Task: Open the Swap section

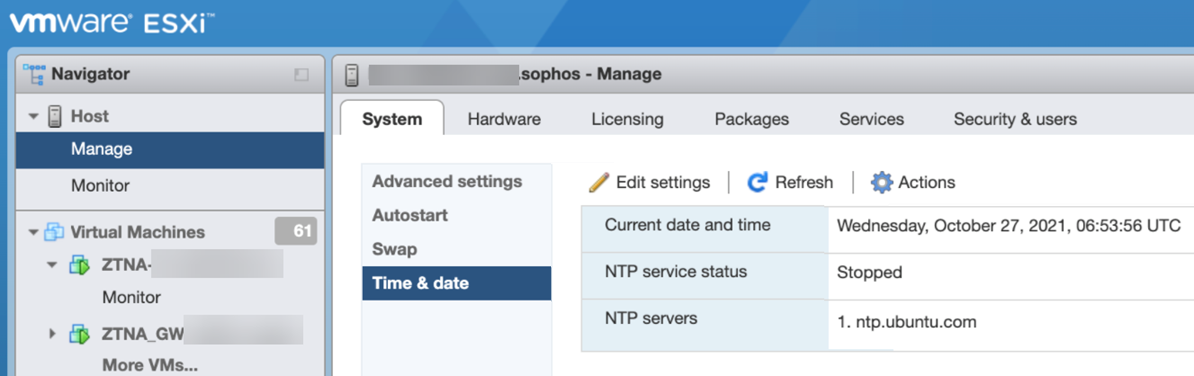Action: pyautogui.click(x=394, y=249)
